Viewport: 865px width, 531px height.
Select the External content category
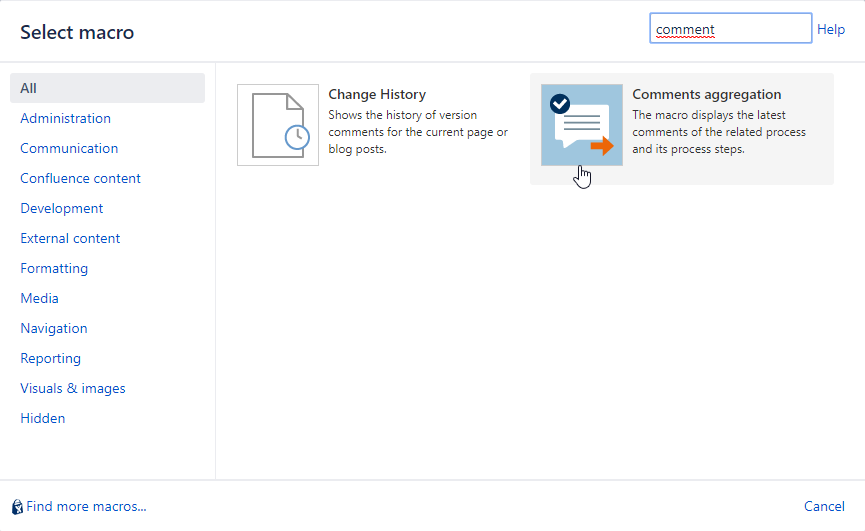[70, 238]
